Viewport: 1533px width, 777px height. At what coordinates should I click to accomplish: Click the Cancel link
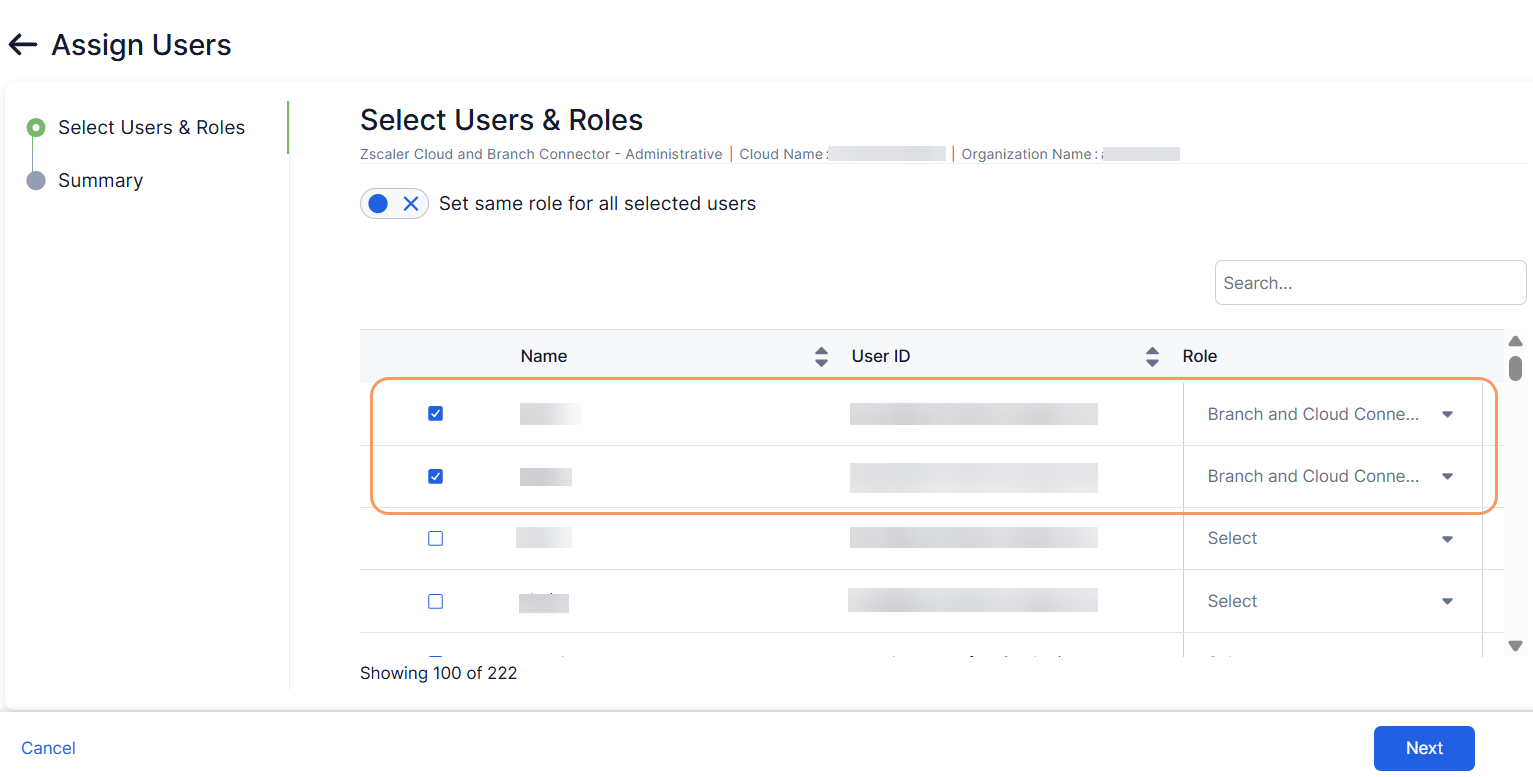tap(48, 748)
